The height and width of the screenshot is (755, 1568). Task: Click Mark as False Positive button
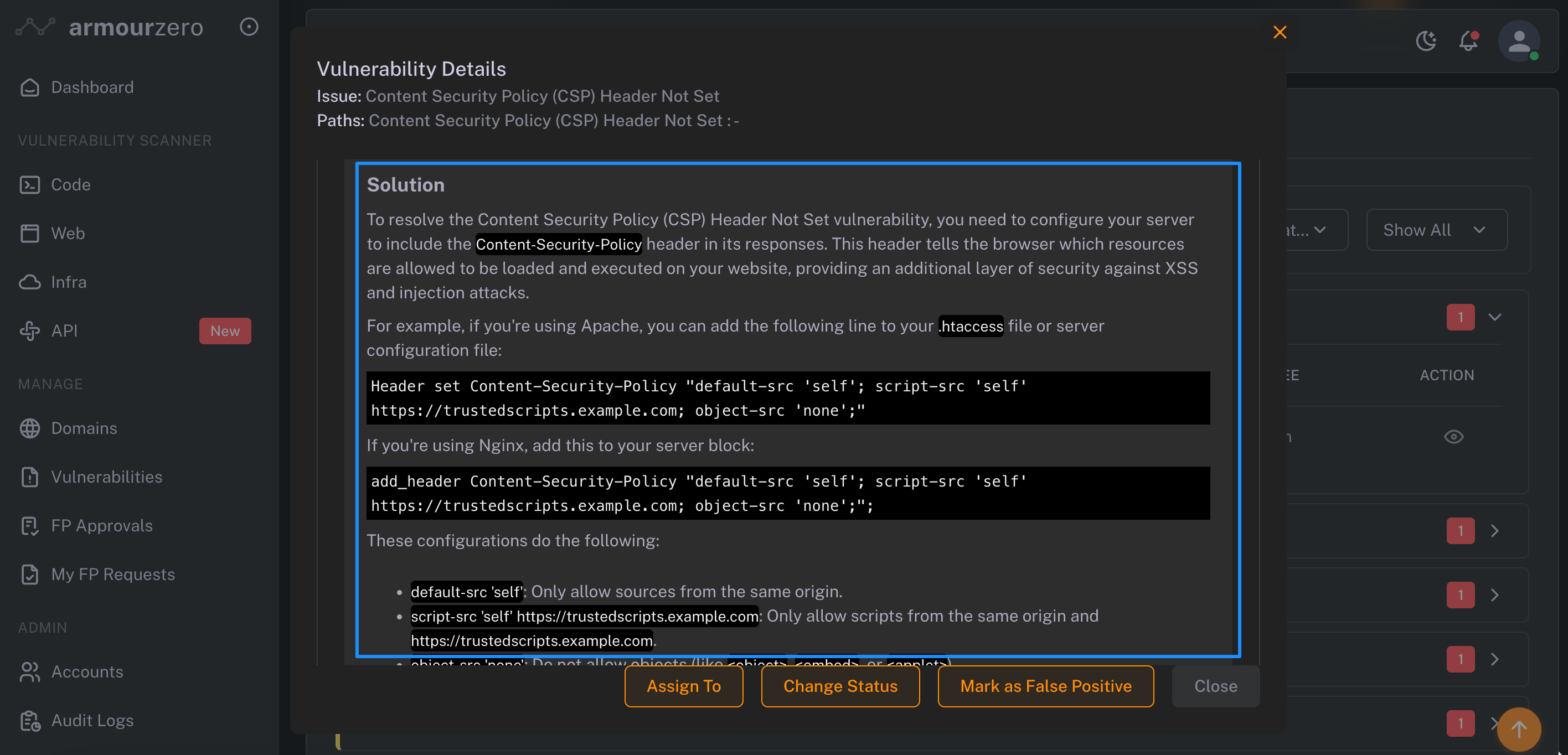[1045, 686]
